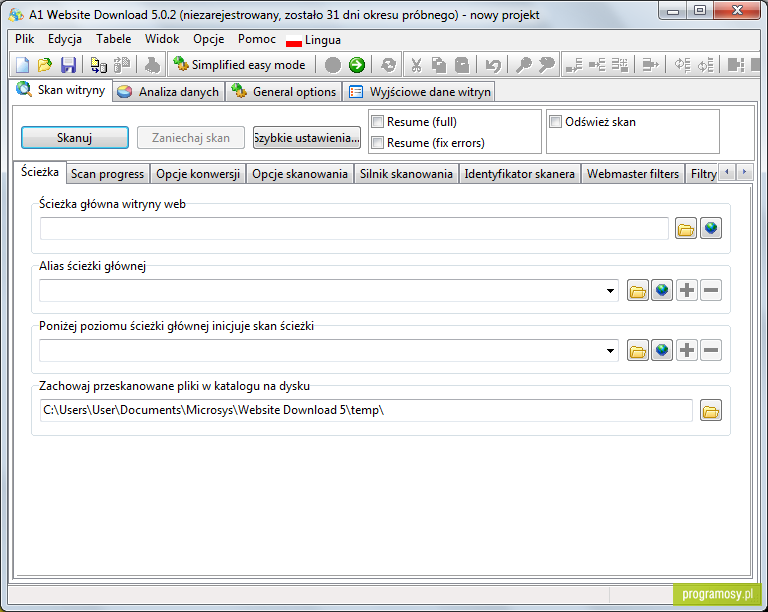Click the Undo arrow icon

pos(493,65)
